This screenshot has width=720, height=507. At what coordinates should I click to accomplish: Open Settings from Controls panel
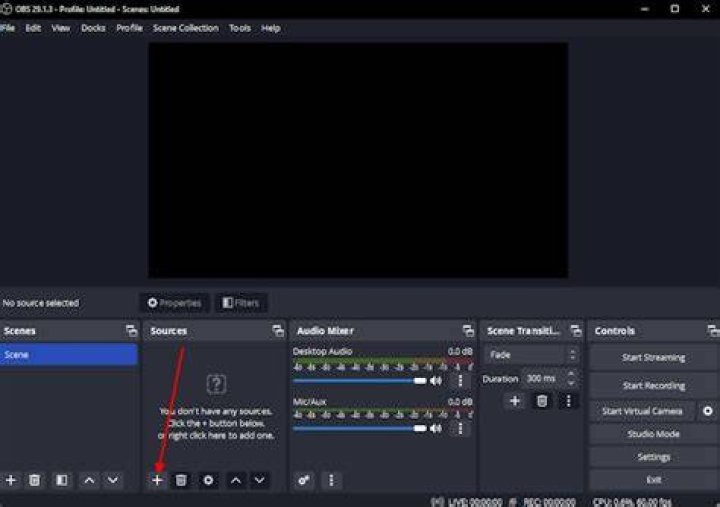pos(653,456)
